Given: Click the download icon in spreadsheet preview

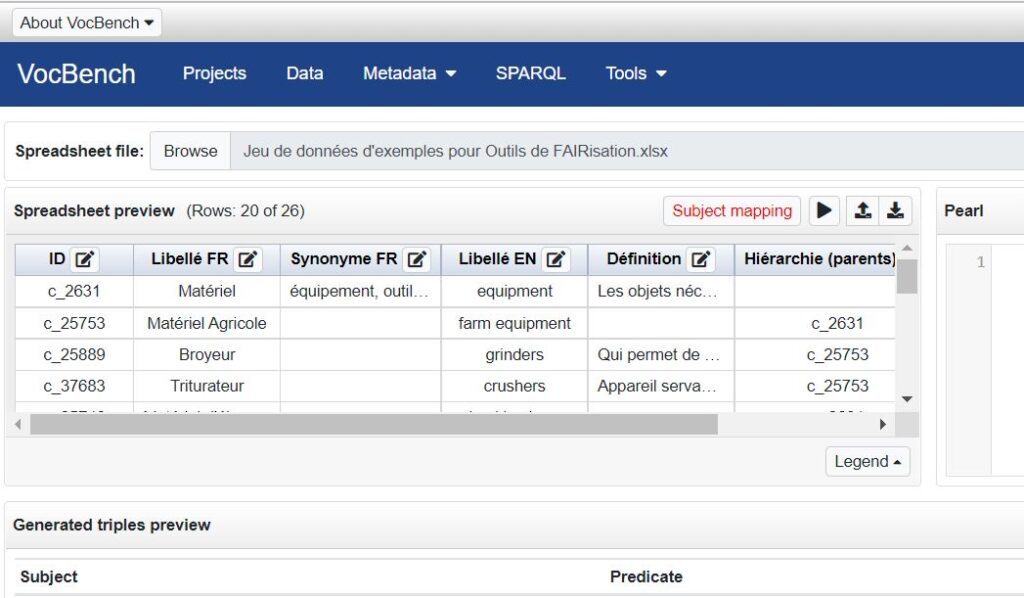Looking at the screenshot, I should [x=895, y=211].
